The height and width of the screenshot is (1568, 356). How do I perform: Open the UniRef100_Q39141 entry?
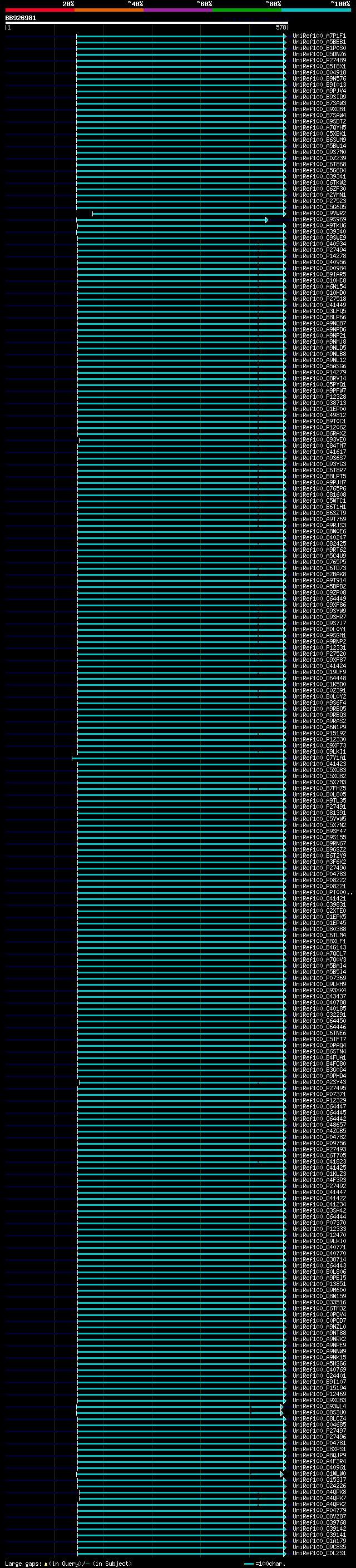pyautogui.click(x=319, y=1534)
